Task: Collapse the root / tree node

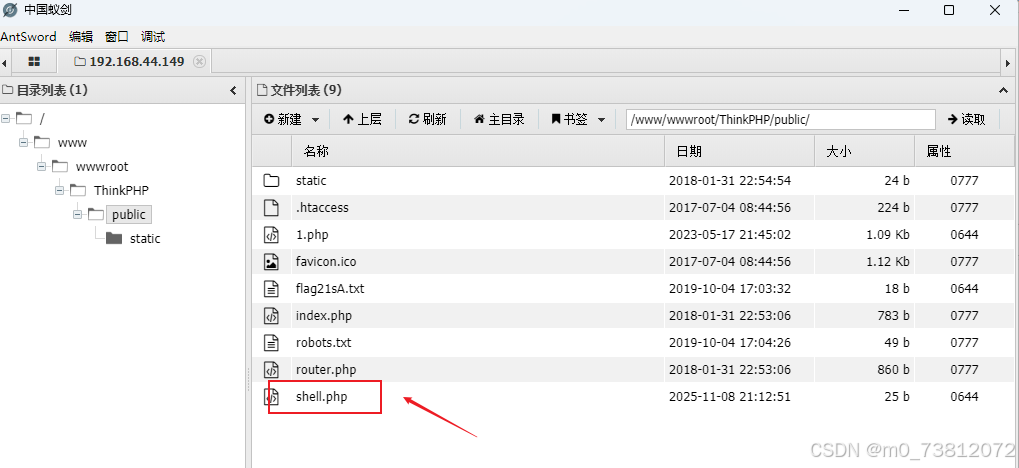Action: [x=6, y=118]
